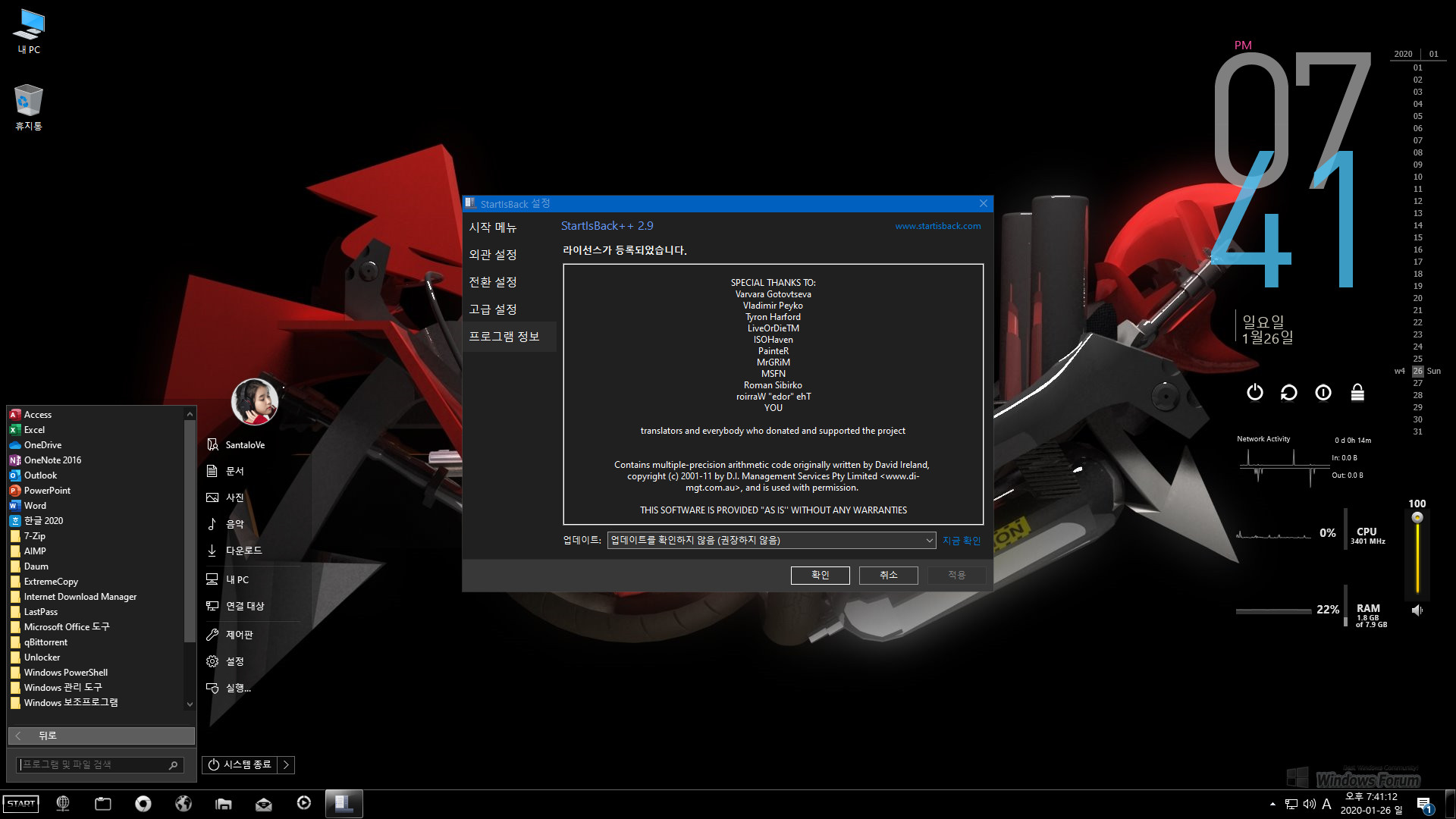Open Outlook from the start menu list
Screen dimensions: 1456x819
pos(96,475)
